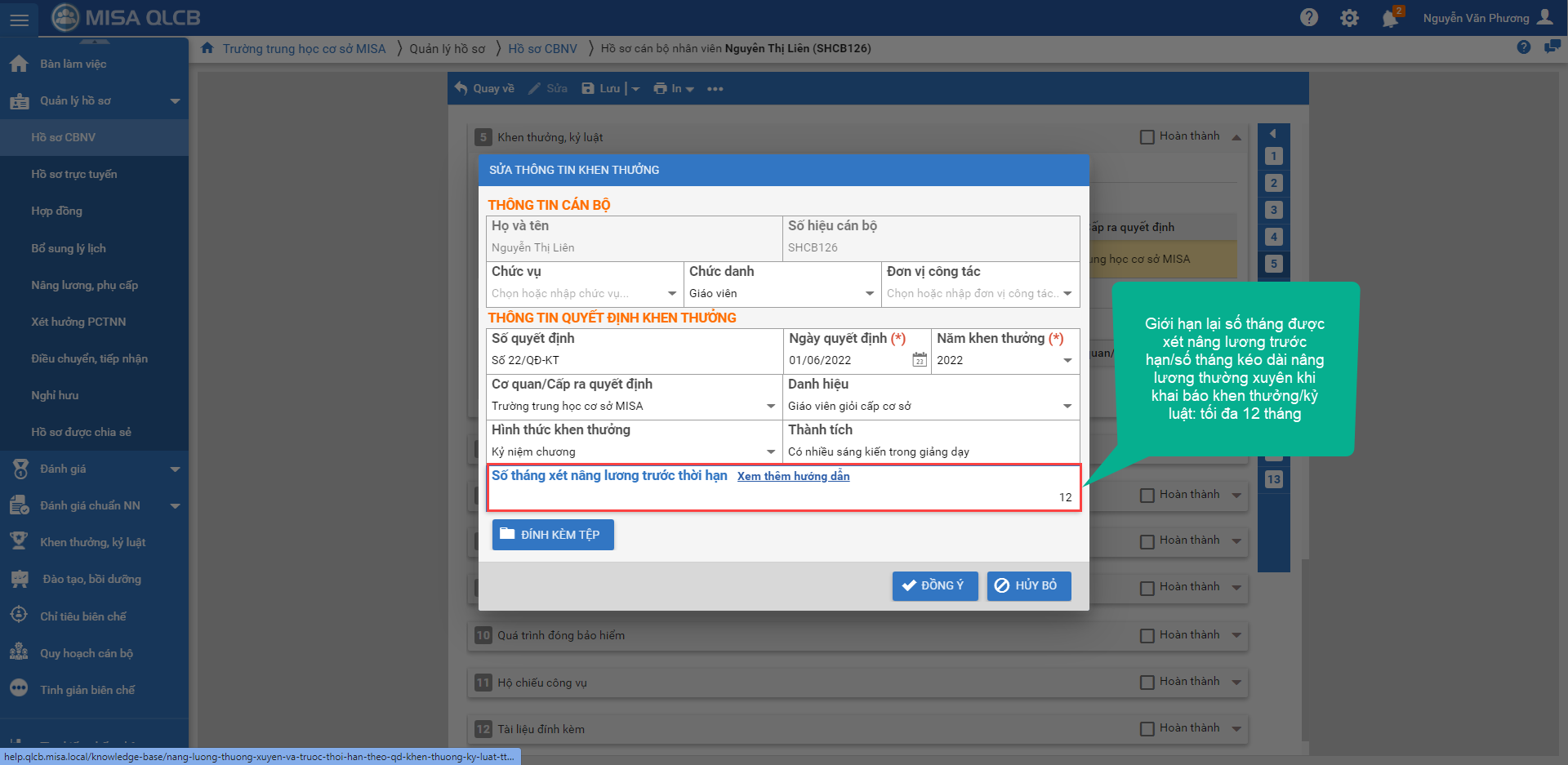Check Hoàn thành for Quá trình đóng bảo hiểm
1568x765 pixels.
(x=1147, y=635)
